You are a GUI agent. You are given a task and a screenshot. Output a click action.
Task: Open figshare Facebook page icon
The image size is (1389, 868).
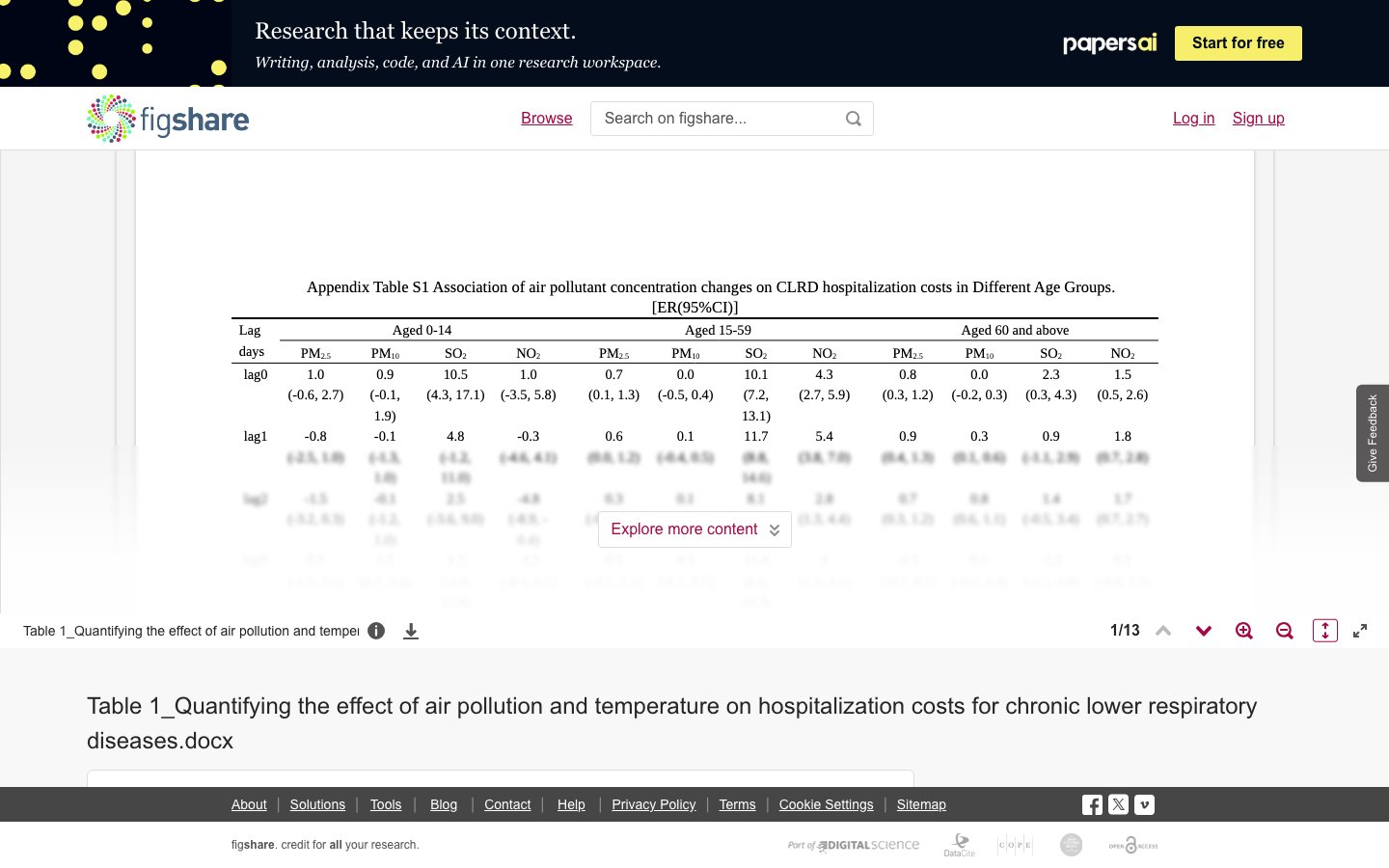coord(1092,804)
